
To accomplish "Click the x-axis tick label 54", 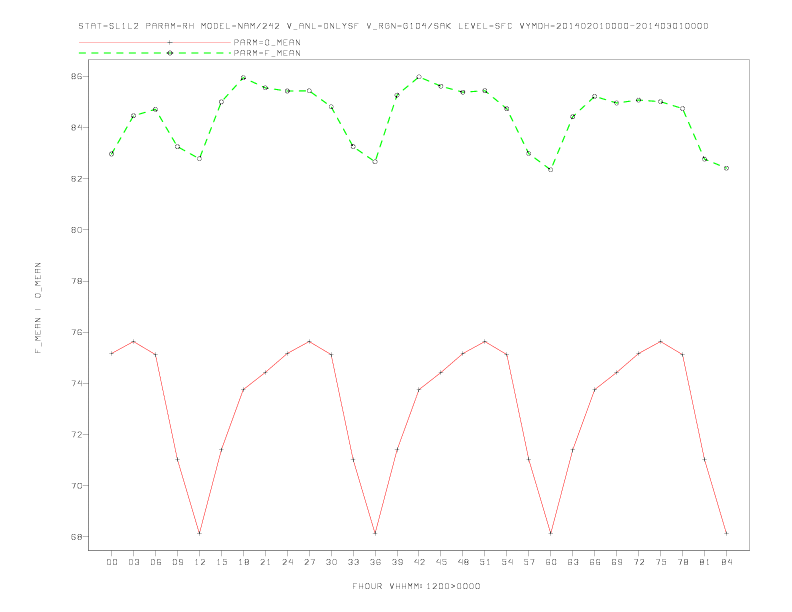I will pyautogui.click(x=507, y=562).
